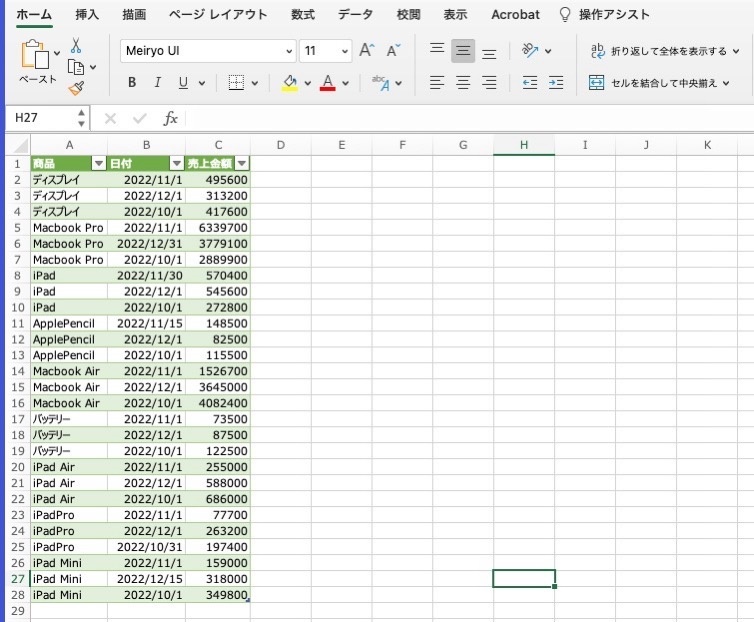Viewport: 754px width, 622px height.
Task: Open the データ tab
Action: (x=355, y=15)
